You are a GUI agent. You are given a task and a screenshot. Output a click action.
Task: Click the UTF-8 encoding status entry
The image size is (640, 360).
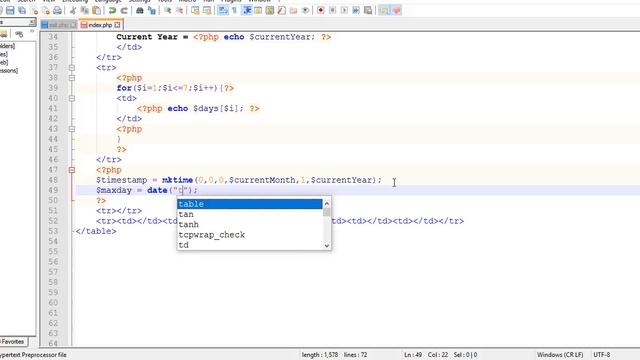tap(602, 355)
